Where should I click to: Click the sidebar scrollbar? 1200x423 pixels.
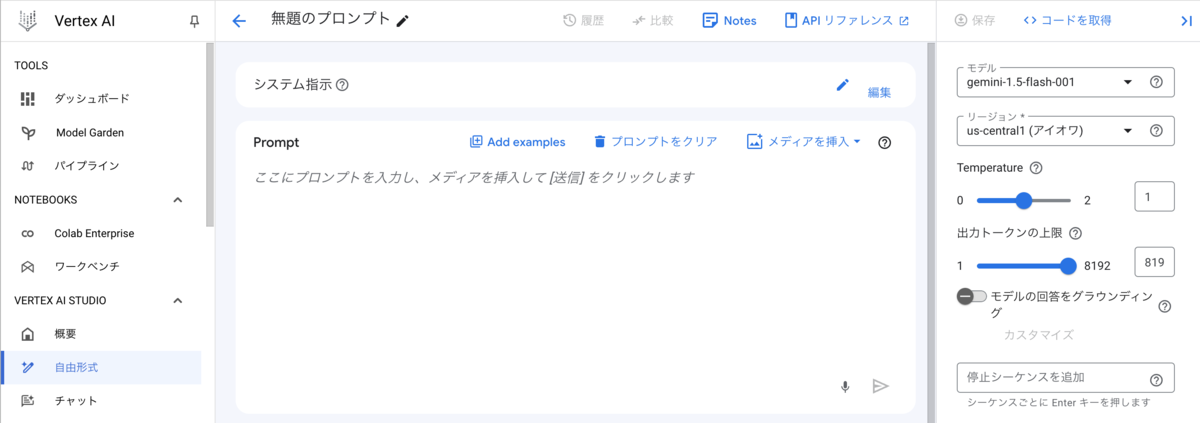coord(209,135)
